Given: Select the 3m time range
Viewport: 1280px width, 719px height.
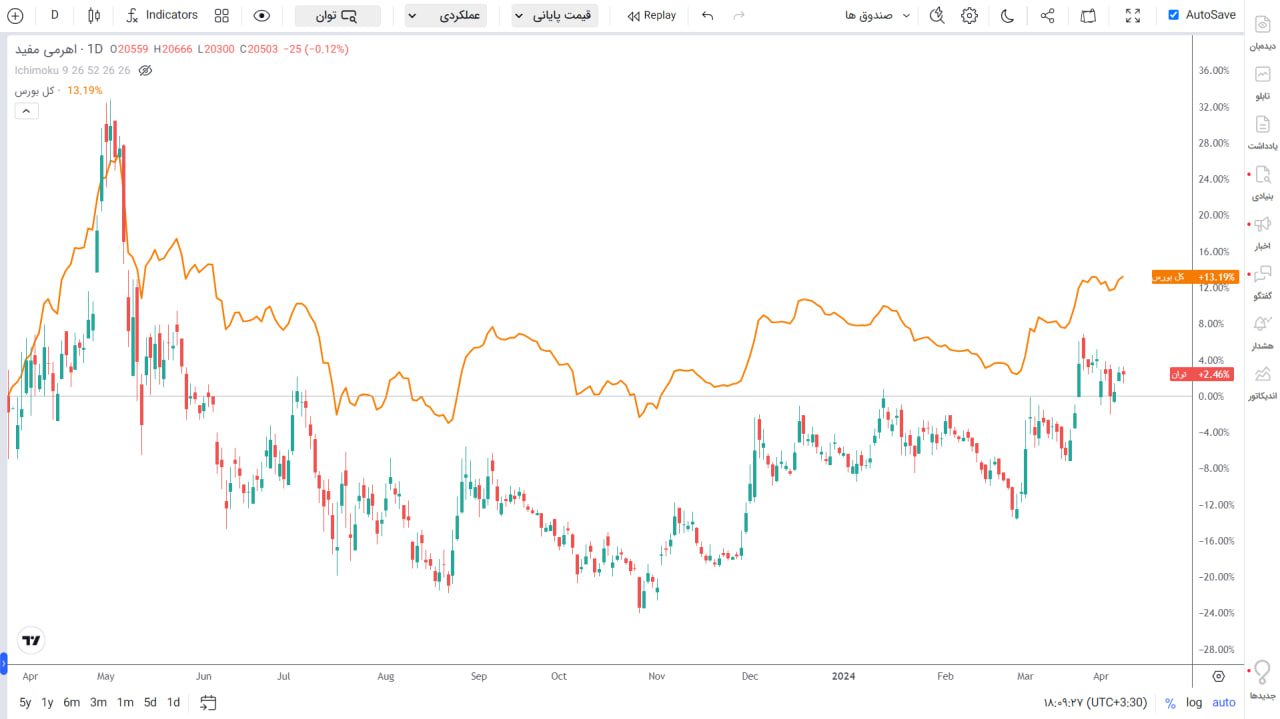Looking at the screenshot, I should tap(98, 702).
